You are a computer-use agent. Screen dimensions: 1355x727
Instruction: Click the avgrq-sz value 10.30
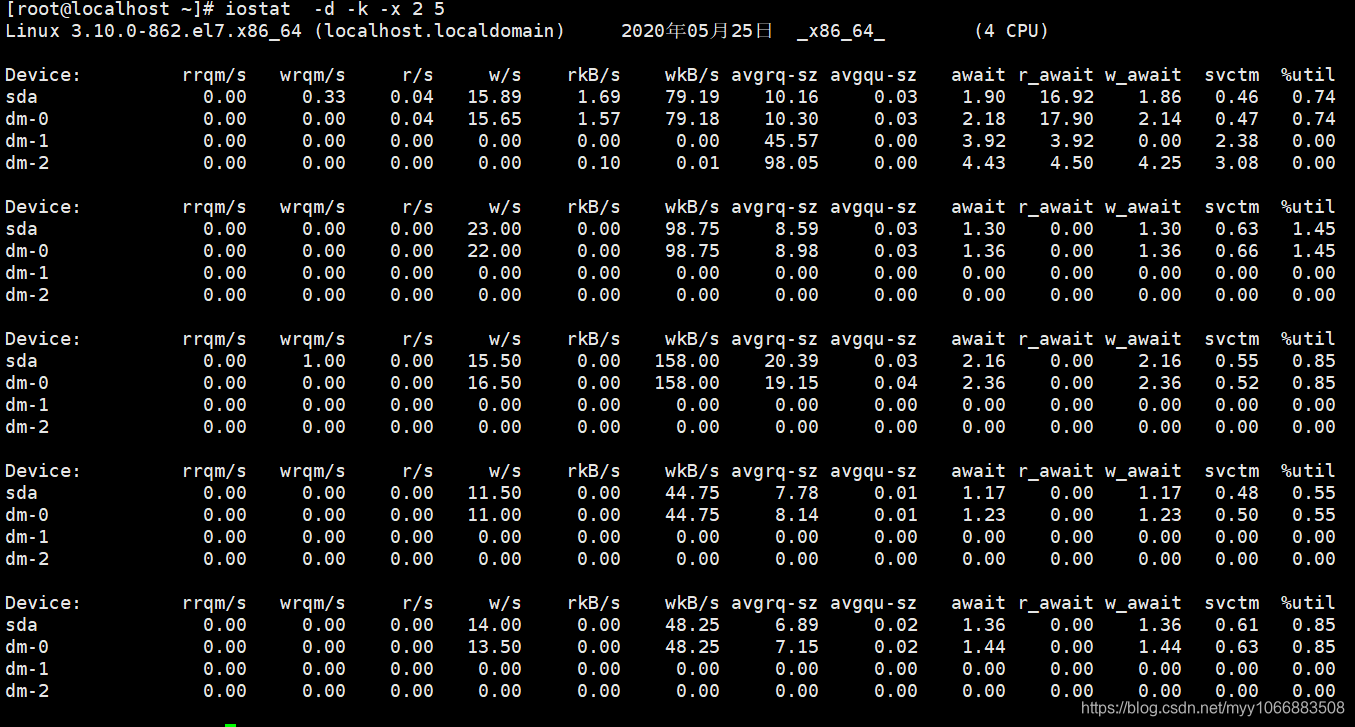[791, 119]
